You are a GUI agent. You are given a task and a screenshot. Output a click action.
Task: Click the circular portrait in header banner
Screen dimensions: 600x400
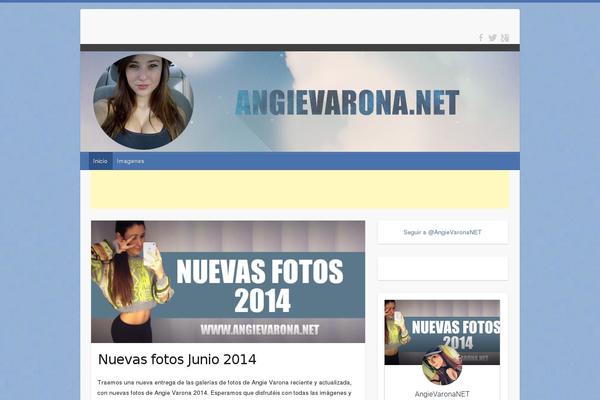coord(143,102)
